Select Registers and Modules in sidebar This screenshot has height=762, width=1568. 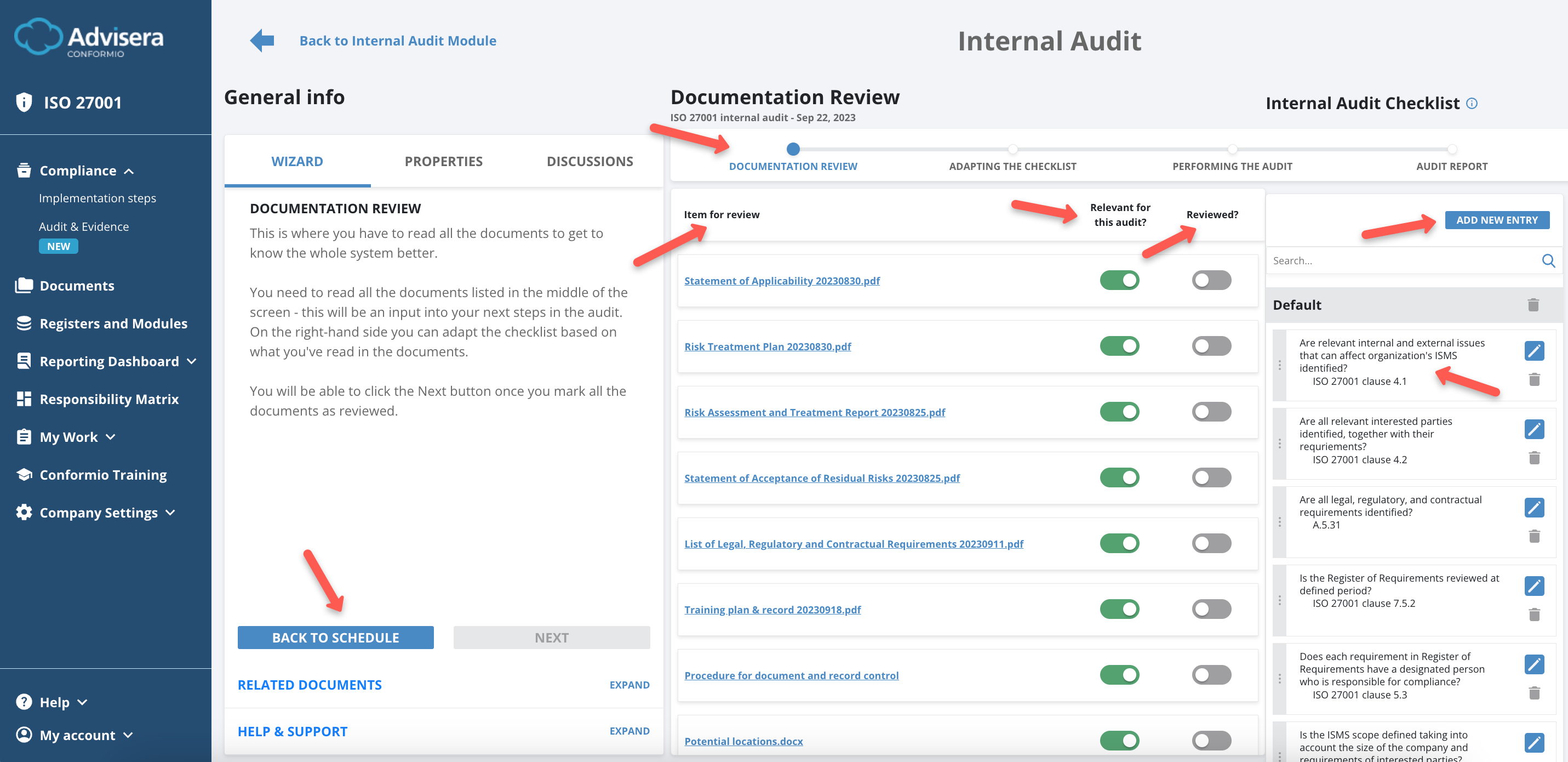click(x=113, y=323)
